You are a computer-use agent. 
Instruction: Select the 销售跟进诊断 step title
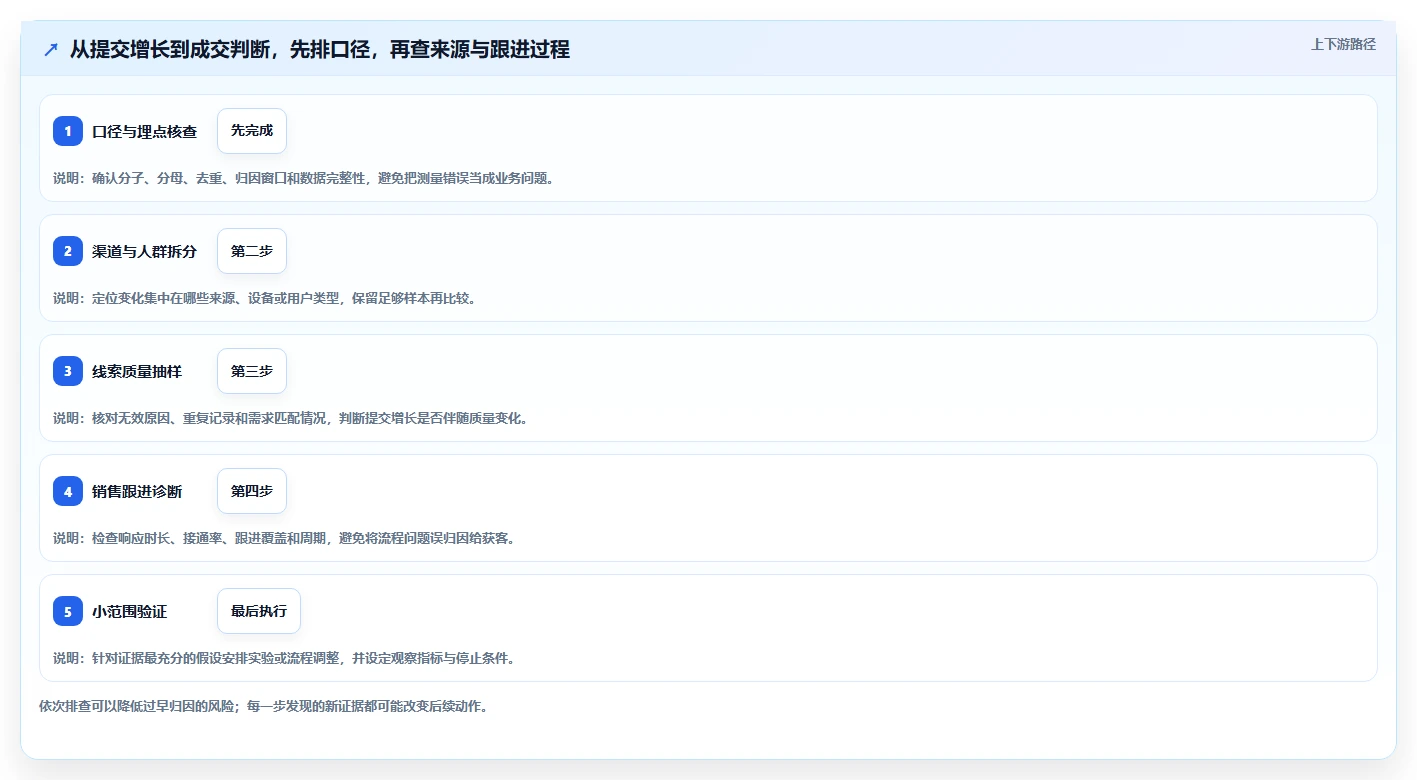pyautogui.click(x=137, y=491)
